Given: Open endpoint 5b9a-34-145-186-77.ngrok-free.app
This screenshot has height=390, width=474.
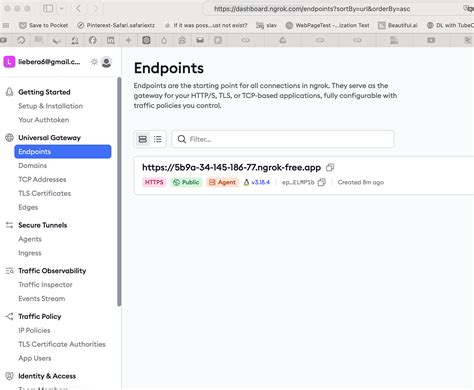Looking at the screenshot, I should [x=231, y=167].
